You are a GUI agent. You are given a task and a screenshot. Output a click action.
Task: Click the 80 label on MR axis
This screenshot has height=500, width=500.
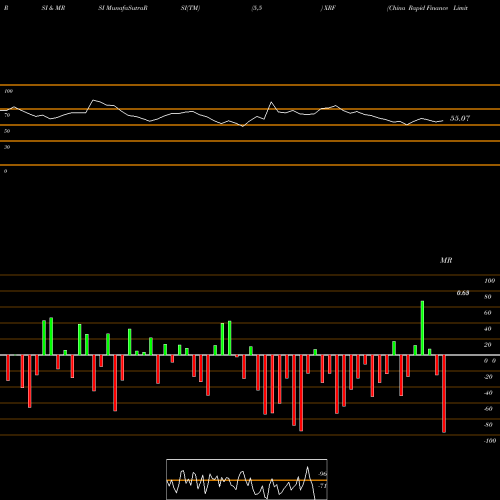[x=488, y=297]
